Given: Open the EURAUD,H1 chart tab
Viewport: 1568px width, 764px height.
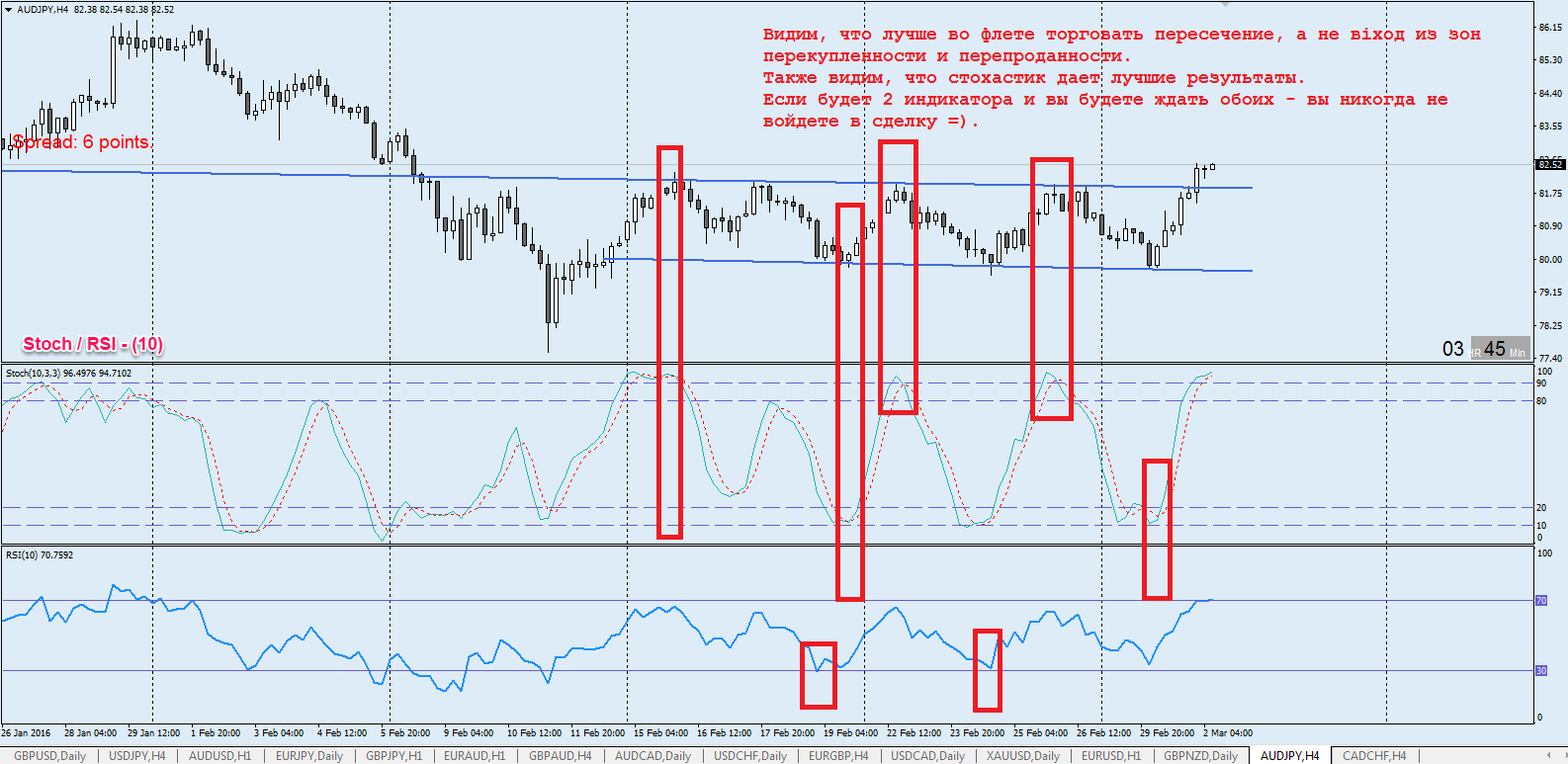Looking at the screenshot, I should tap(475, 756).
